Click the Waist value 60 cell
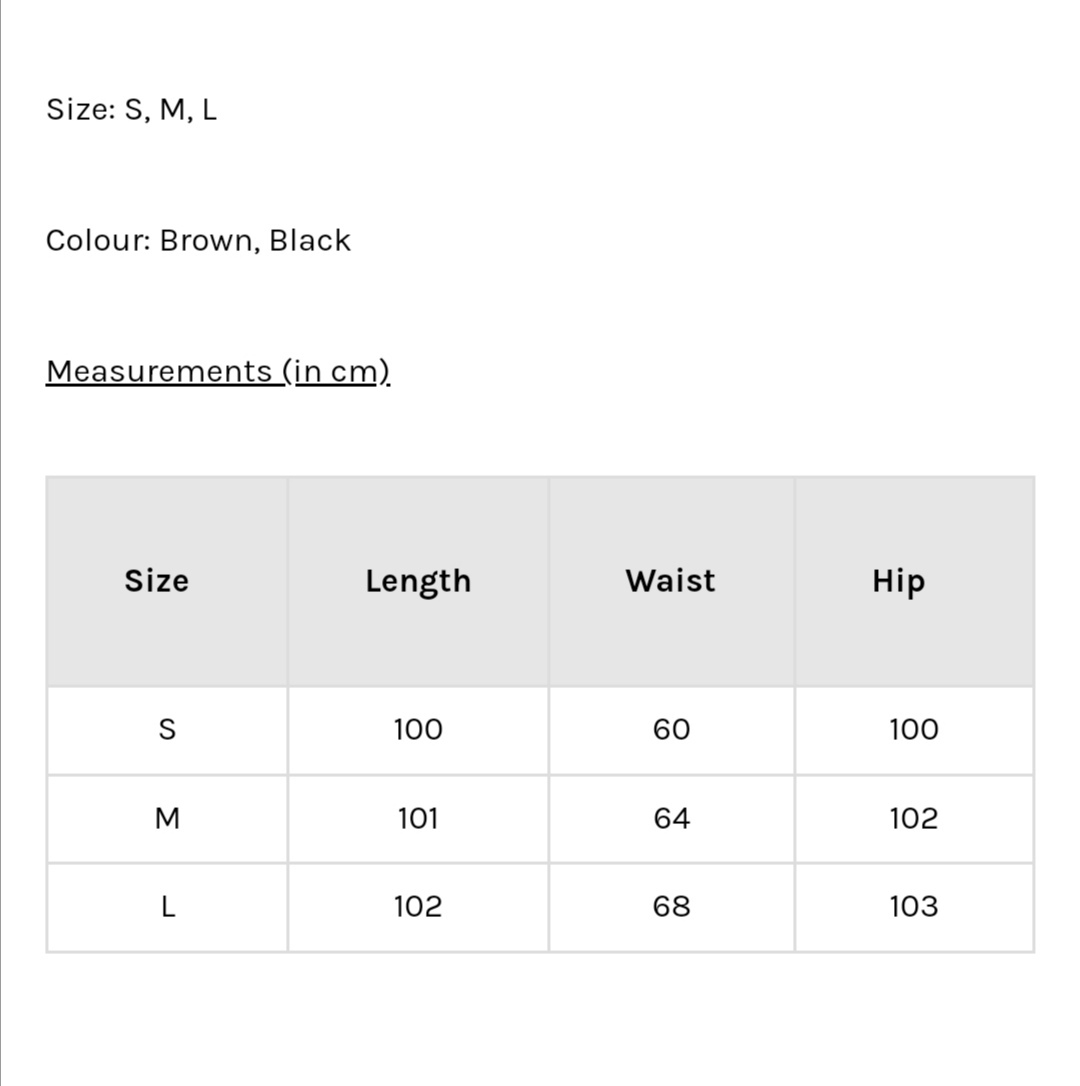Screen dimensions: 1080x1086 671,730
